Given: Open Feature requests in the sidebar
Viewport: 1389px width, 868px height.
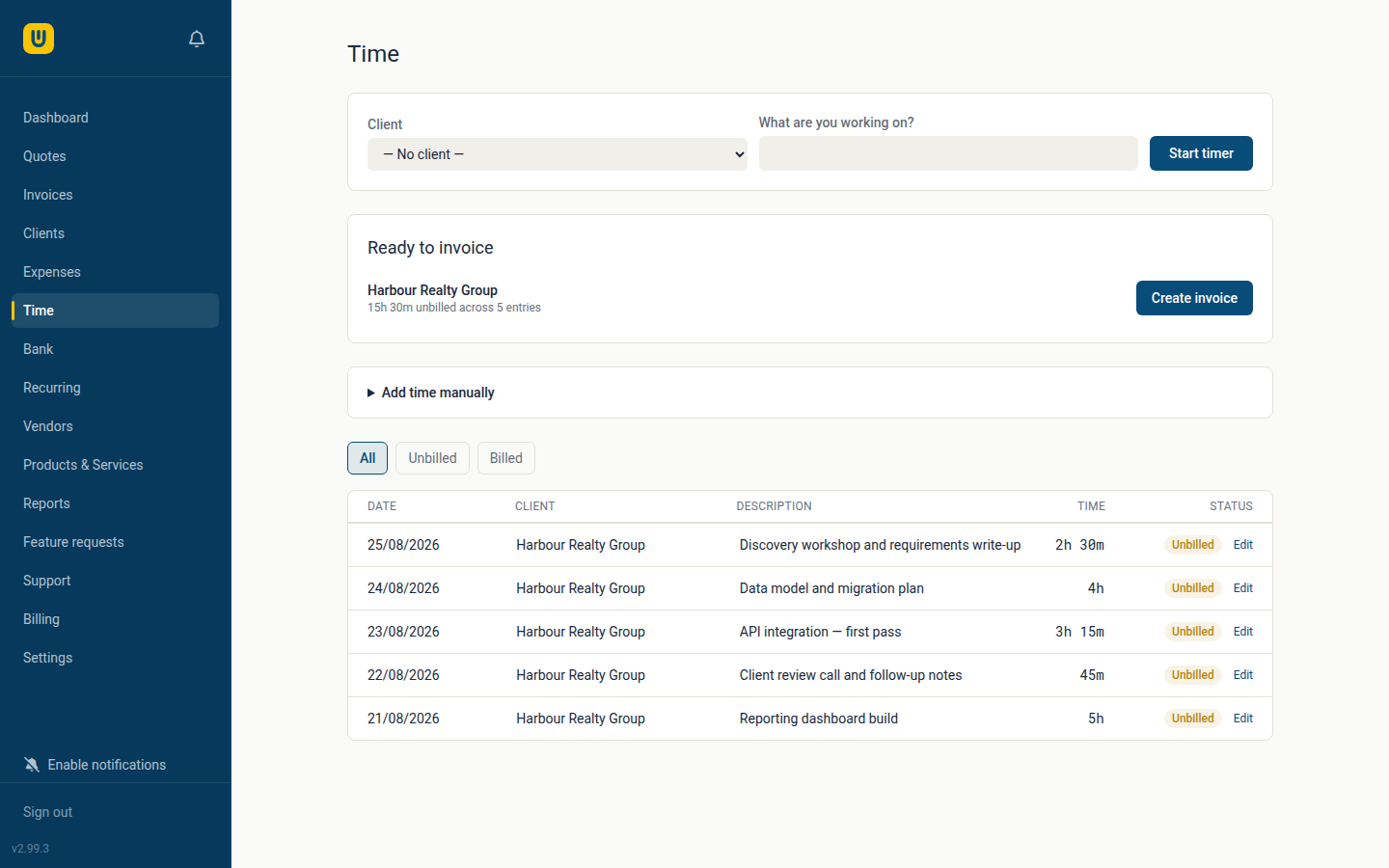Looking at the screenshot, I should tap(115, 542).
